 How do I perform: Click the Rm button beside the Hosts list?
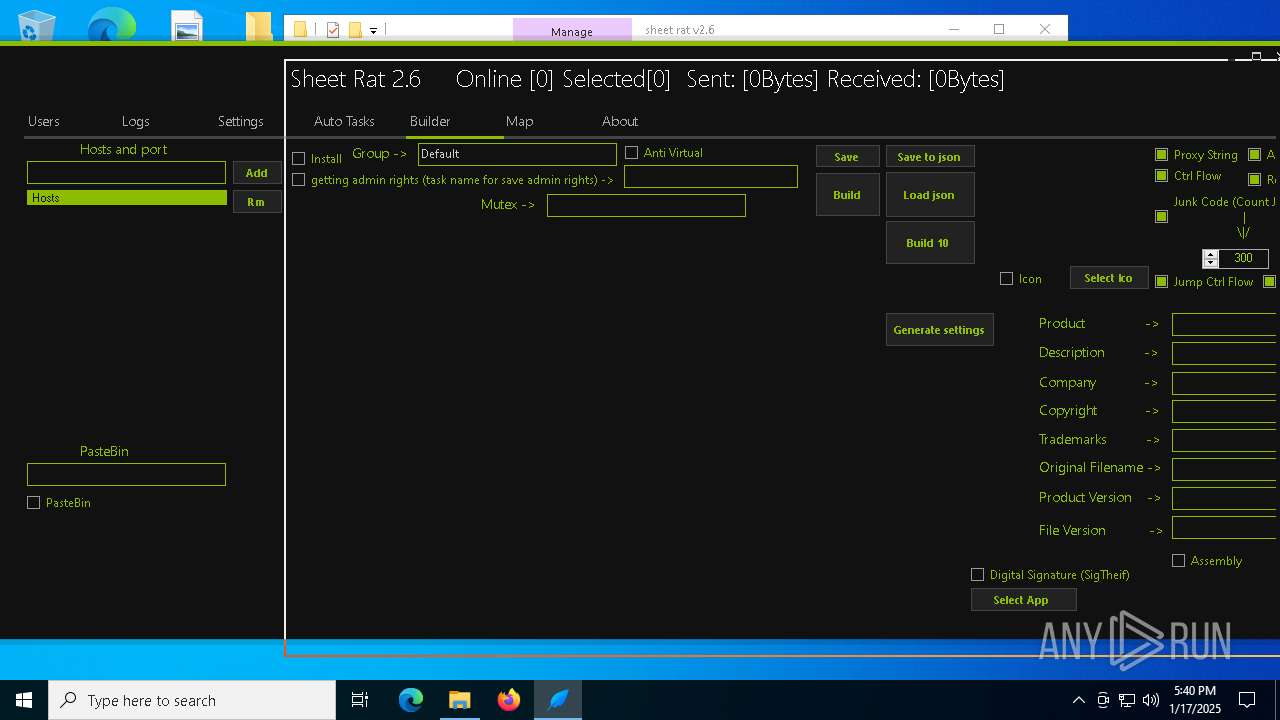(x=257, y=202)
